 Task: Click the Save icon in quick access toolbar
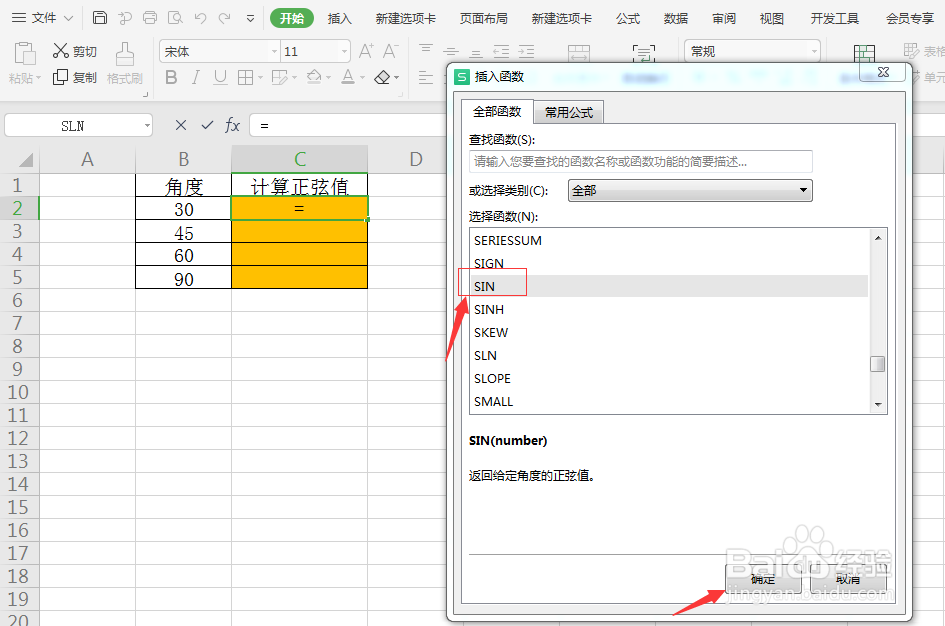tap(100, 18)
